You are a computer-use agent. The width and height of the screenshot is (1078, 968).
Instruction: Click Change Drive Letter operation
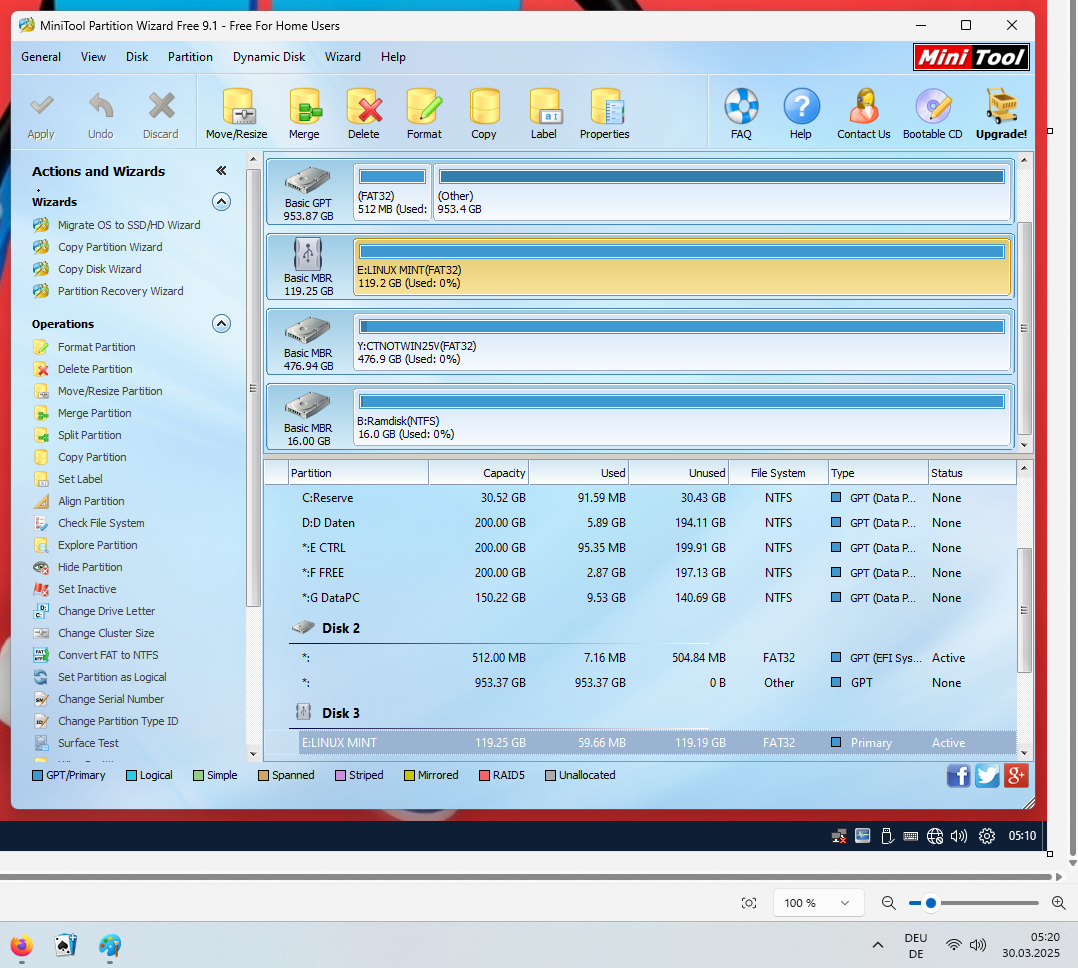(107, 611)
